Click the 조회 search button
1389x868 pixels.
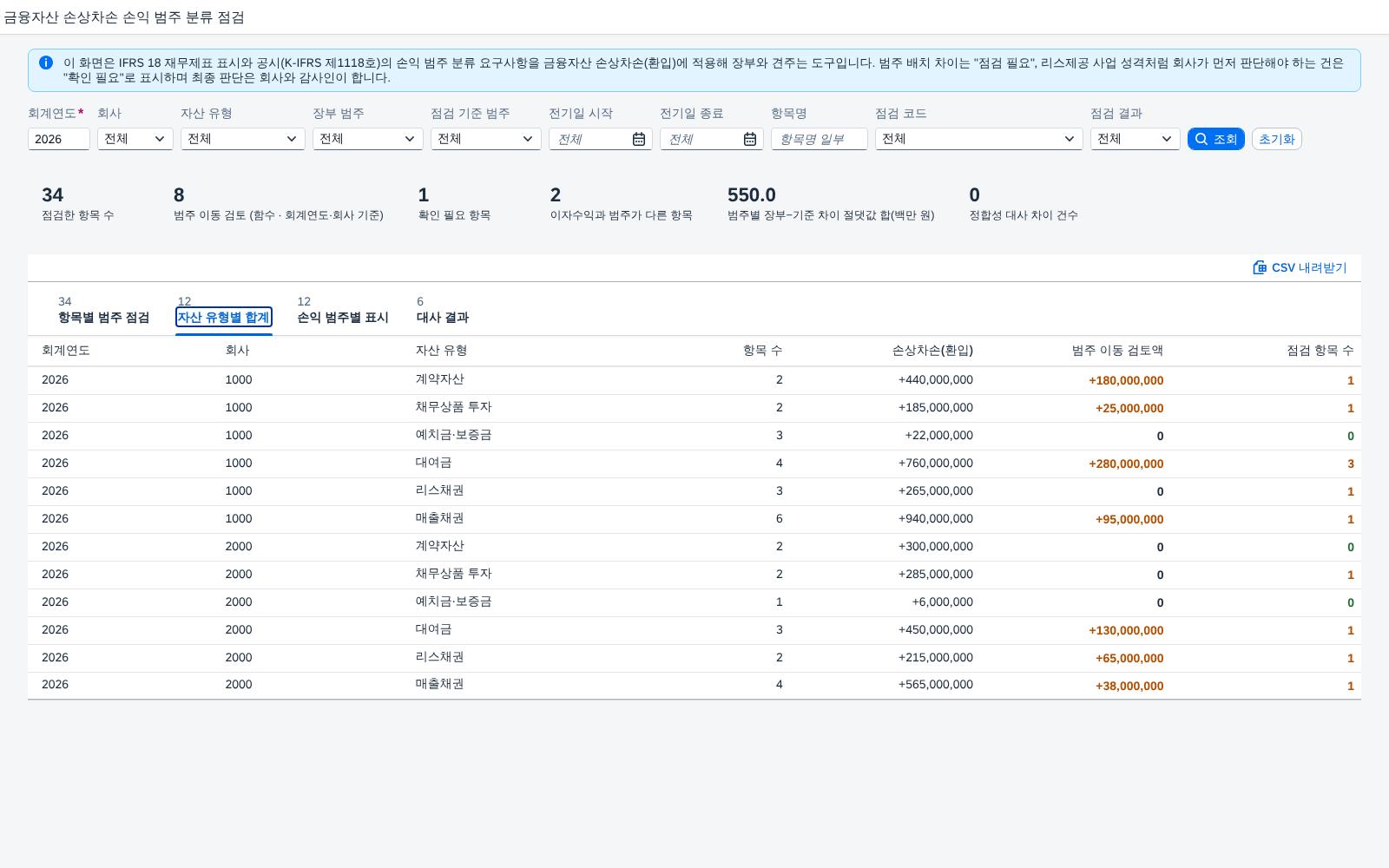tap(1216, 139)
